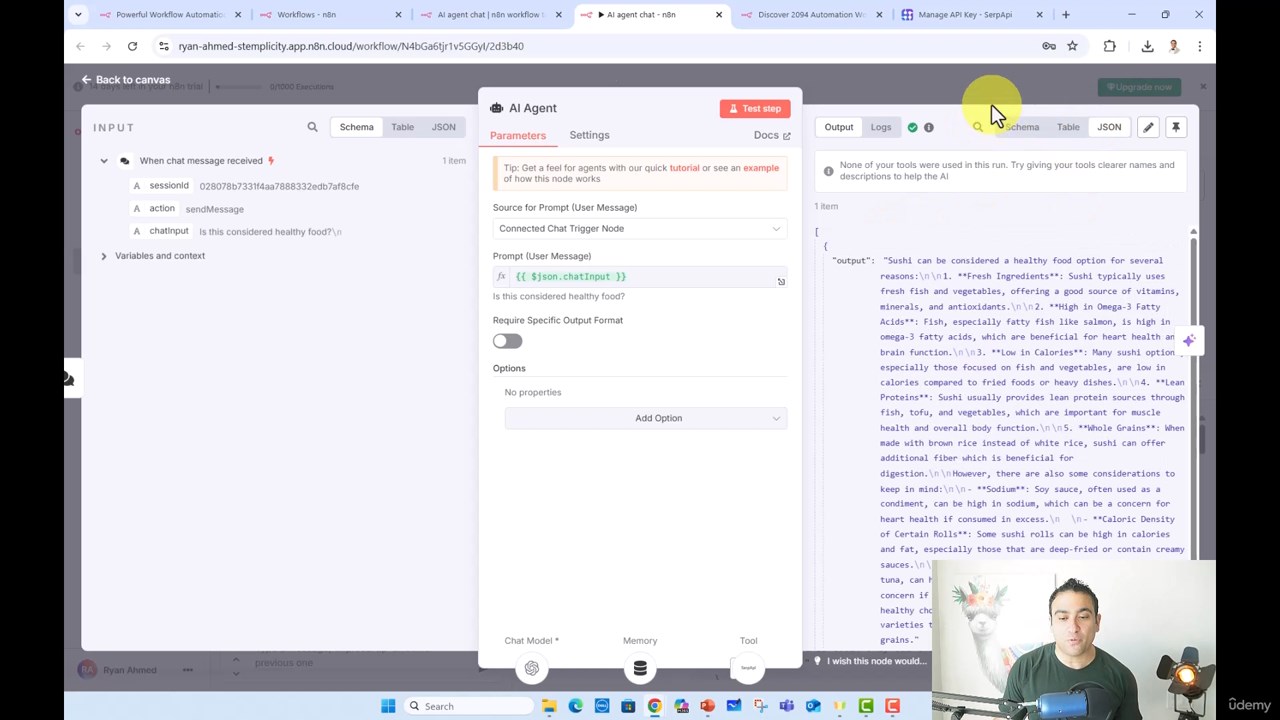This screenshot has height=720, width=1280.
Task: Toggle Require Specific Output Format switch
Action: (507, 341)
